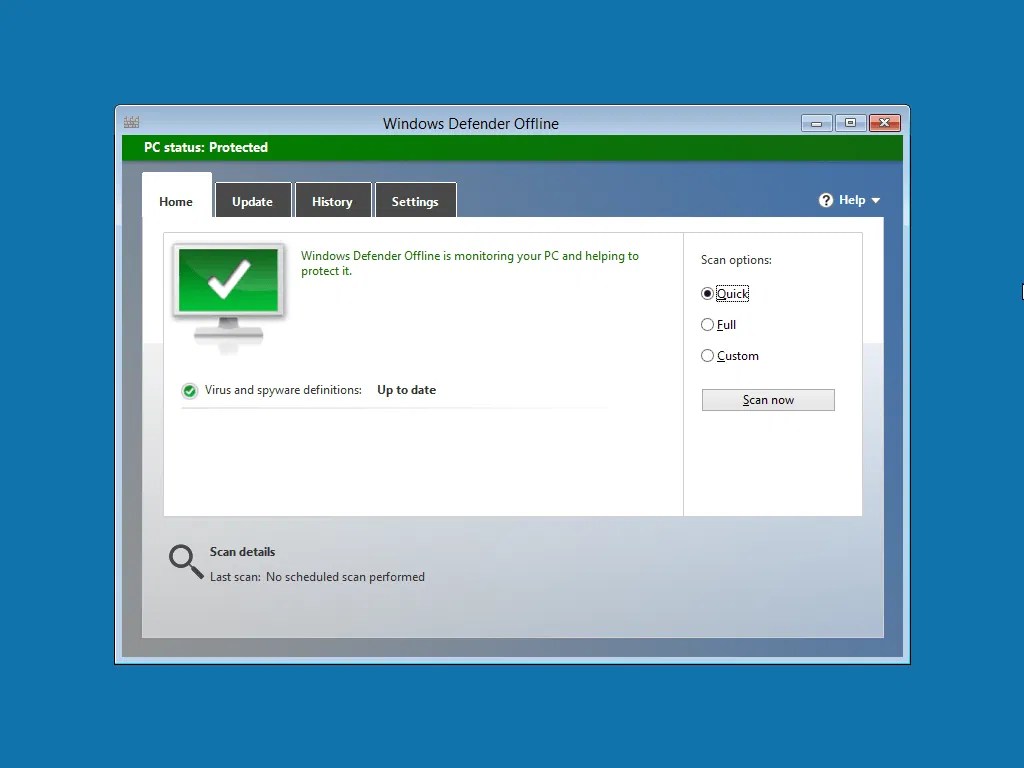Image resolution: width=1024 pixels, height=768 pixels.
Task: Click the PC status Protected banner
Action: (x=206, y=147)
